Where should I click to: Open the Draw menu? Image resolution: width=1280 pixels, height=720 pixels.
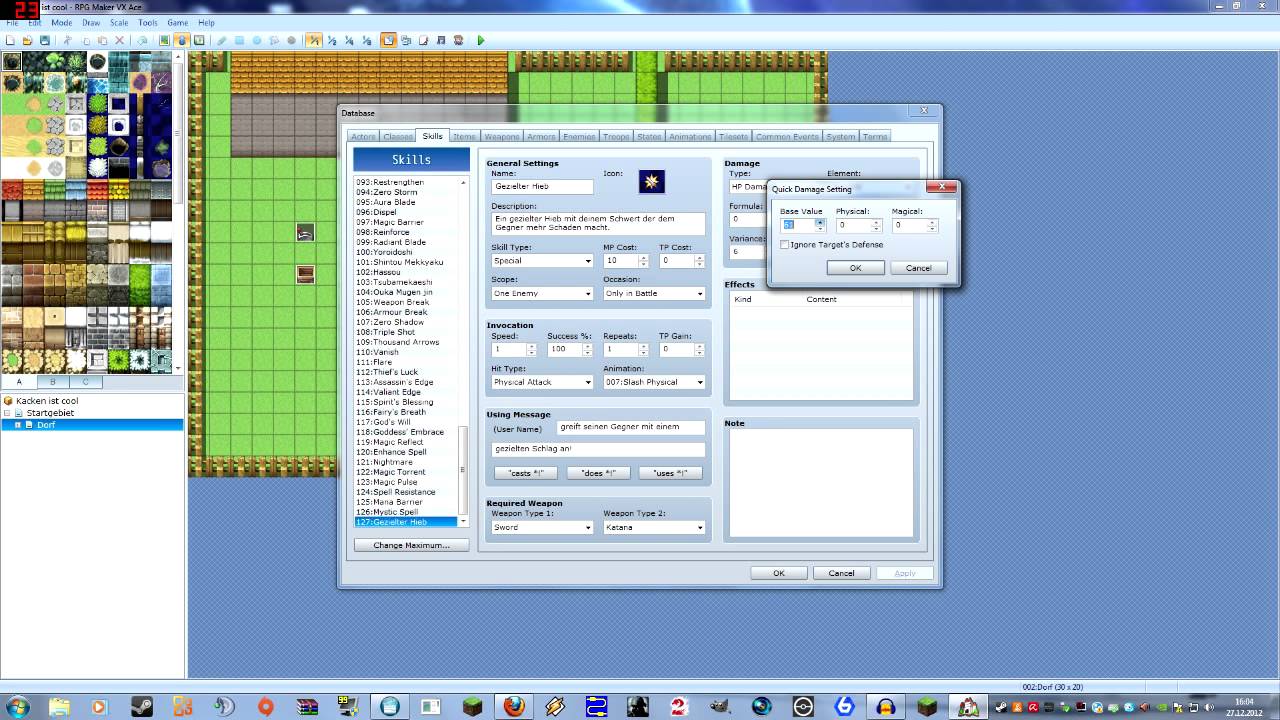[91, 22]
